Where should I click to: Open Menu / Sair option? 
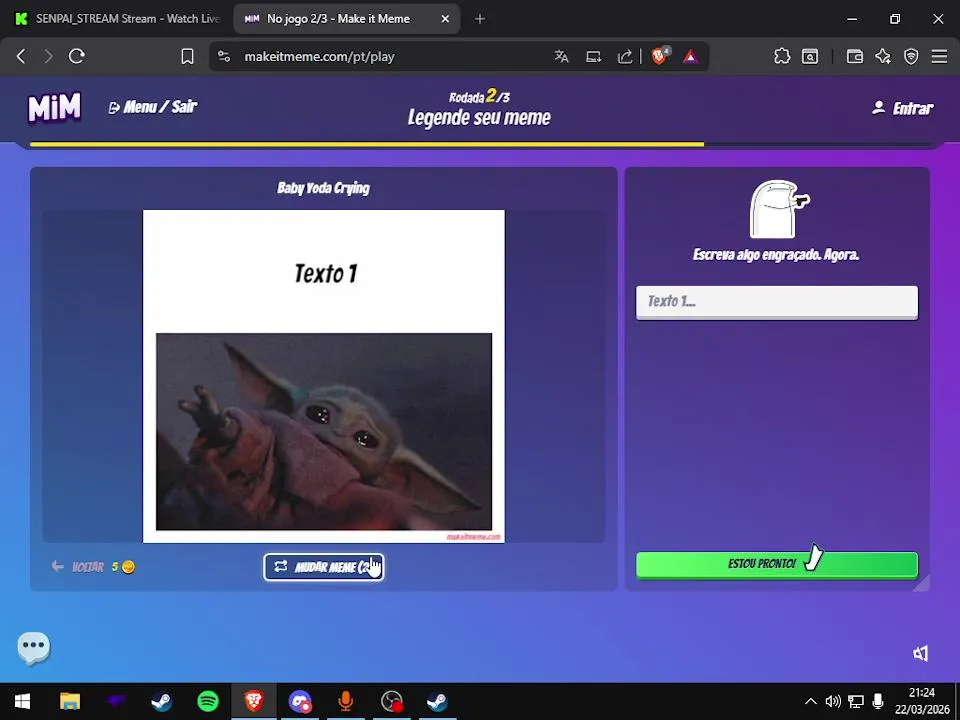(152, 107)
